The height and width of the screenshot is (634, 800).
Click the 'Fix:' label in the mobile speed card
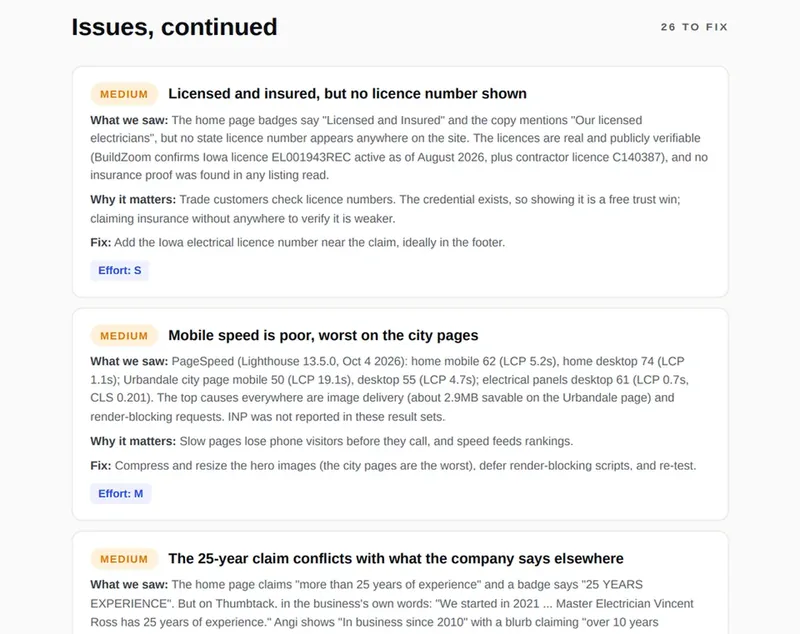pyautogui.click(x=101, y=466)
